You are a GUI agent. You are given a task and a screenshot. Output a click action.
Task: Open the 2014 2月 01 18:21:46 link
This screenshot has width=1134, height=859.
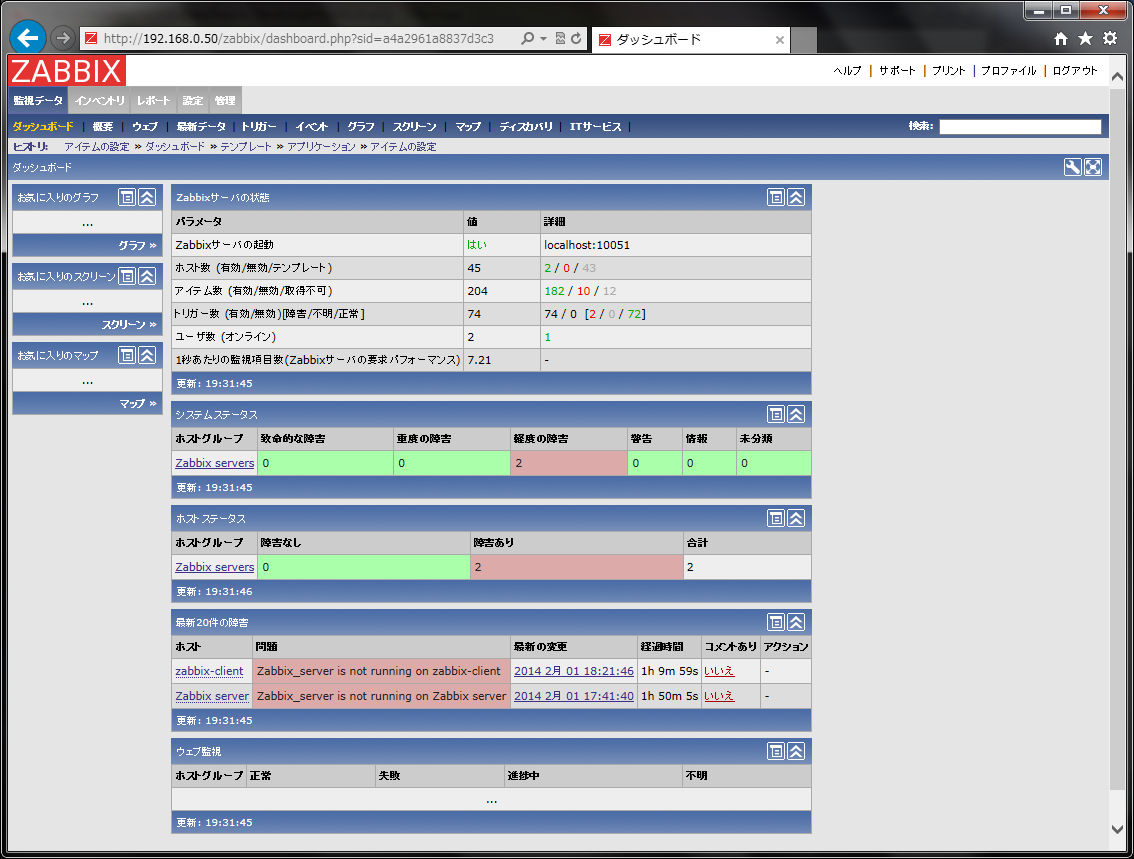click(574, 671)
